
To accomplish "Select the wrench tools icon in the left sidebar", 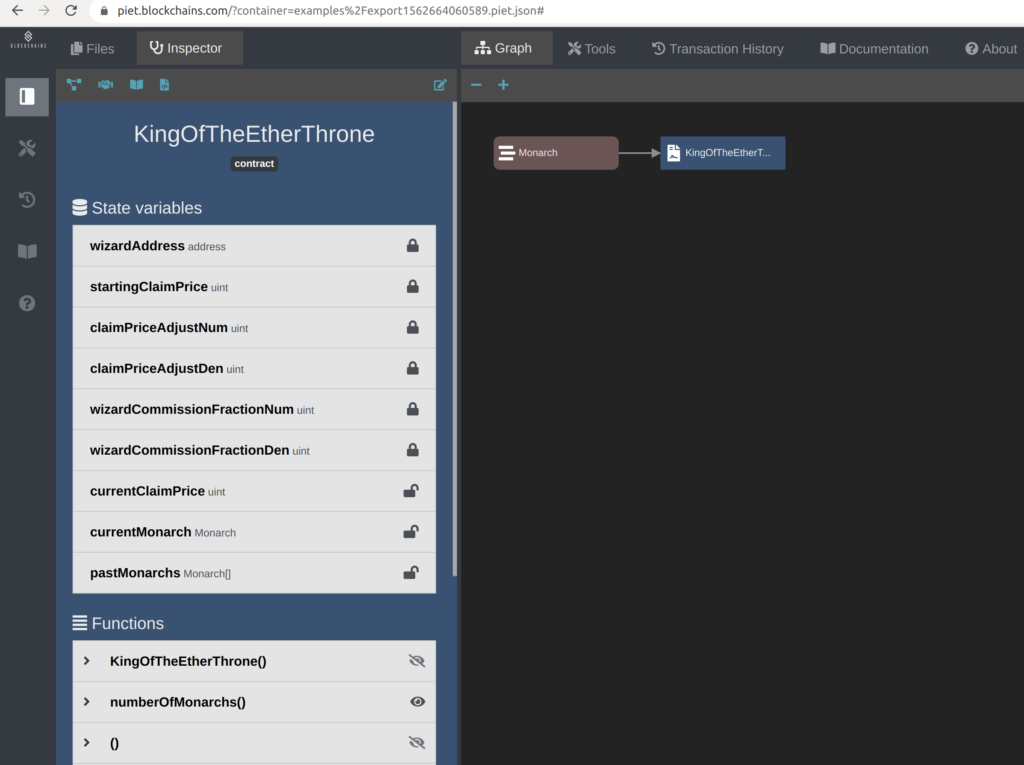I will click(x=26, y=148).
